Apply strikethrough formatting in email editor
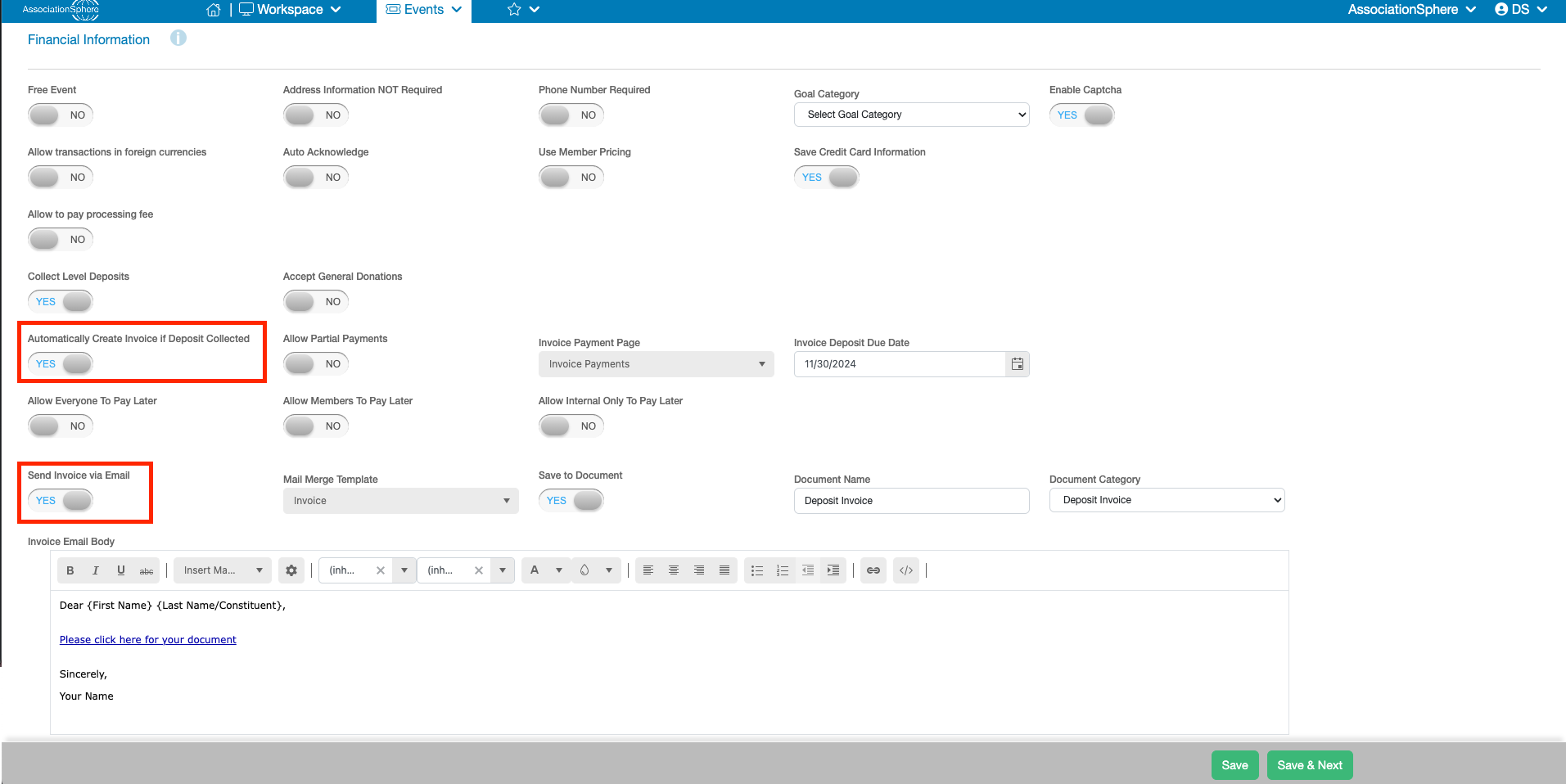Image resolution: width=1566 pixels, height=784 pixels. (147, 570)
